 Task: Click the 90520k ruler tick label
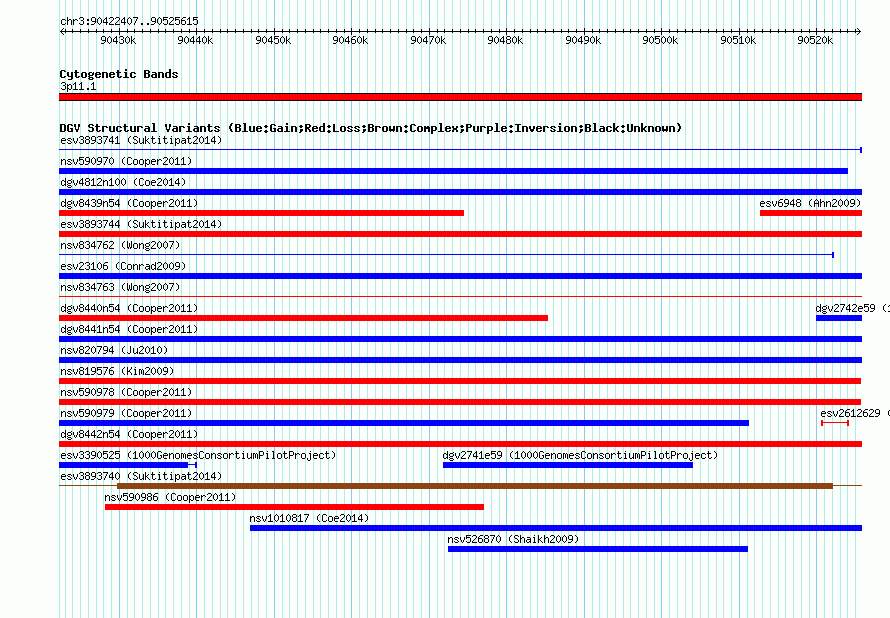point(815,40)
